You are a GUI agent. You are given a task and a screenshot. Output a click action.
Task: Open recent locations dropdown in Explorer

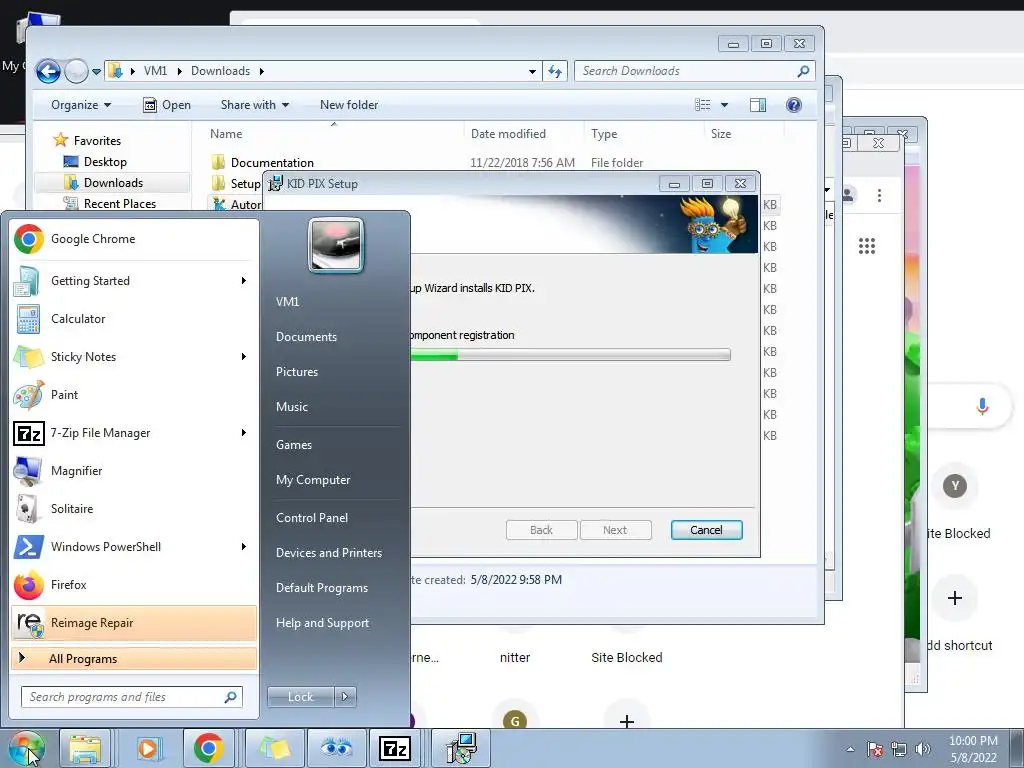[97, 71]
